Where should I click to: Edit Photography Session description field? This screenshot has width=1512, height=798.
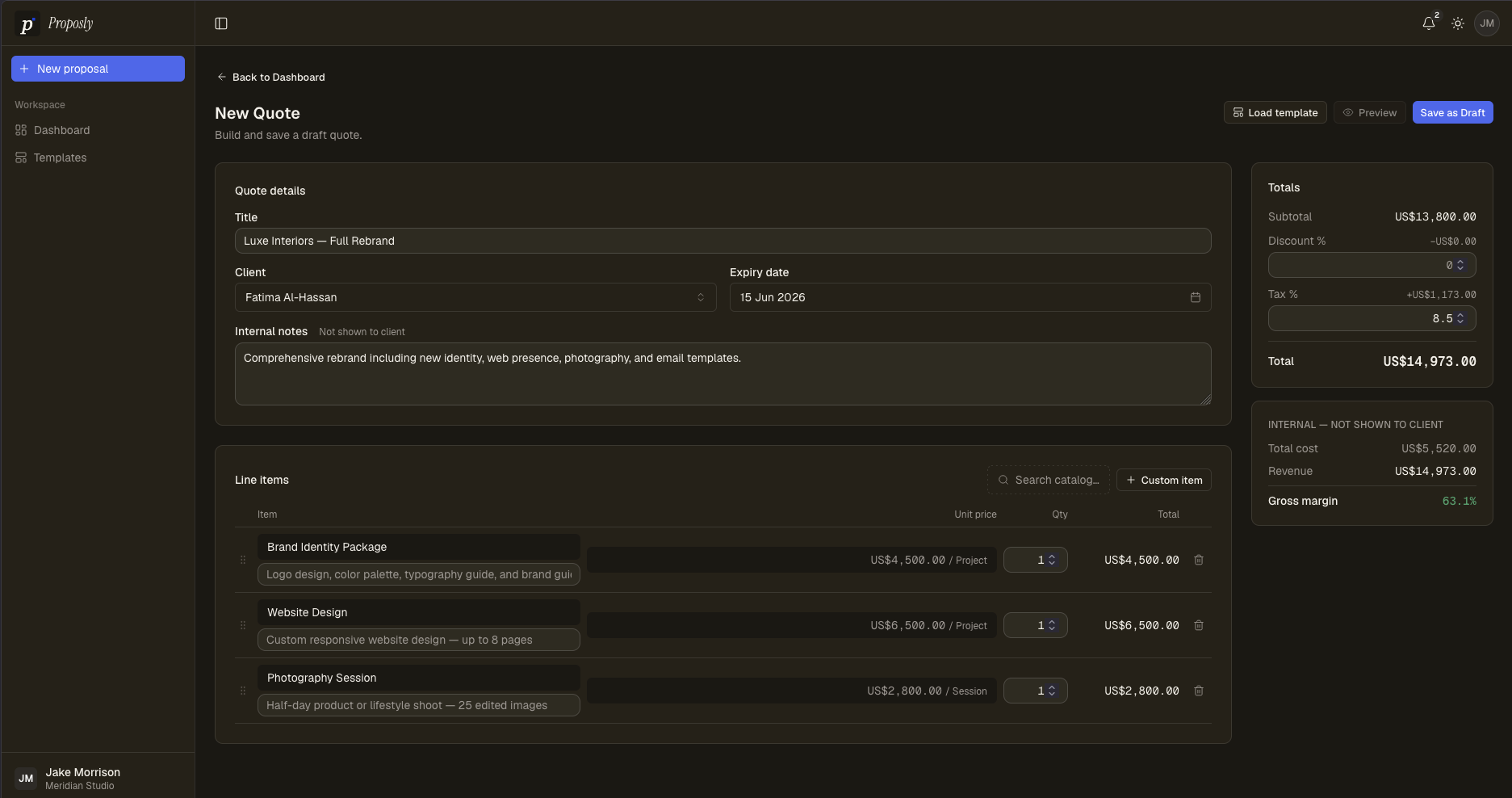point(419,705)
